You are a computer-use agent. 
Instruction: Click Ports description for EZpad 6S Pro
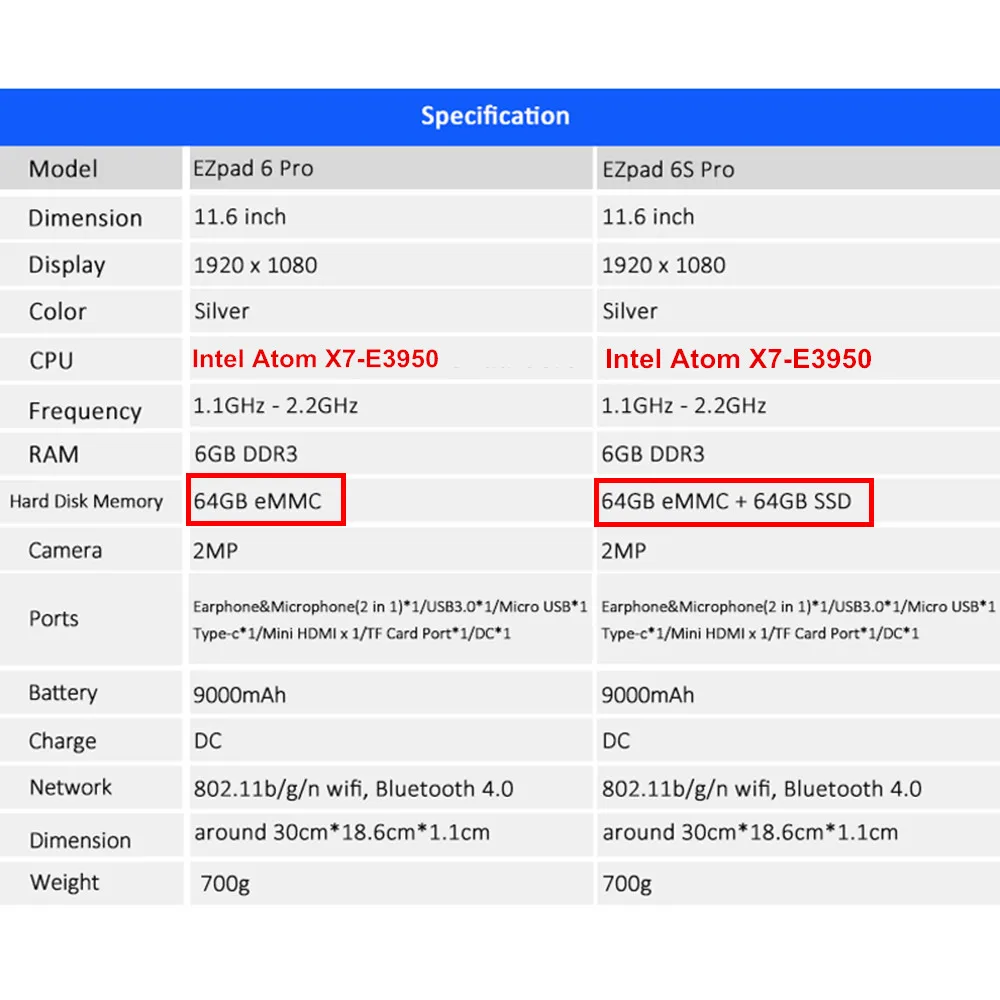coord(798,620)
